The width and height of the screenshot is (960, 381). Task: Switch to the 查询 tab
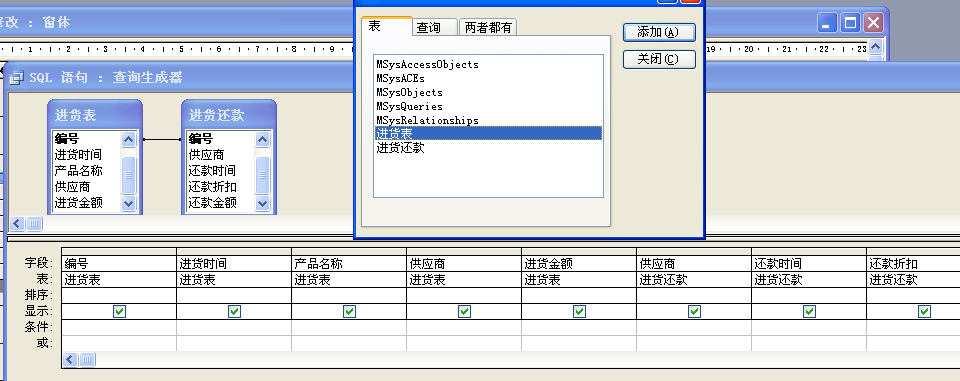pyautogui.click(x=435, y=28)
